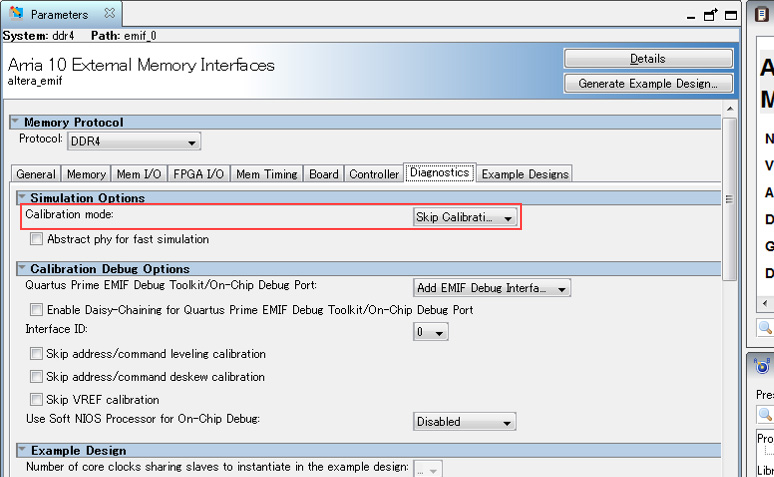Click Generate Example Design button
Image resolution: width=774 pixels, height=477 pixels.
pyautogui.click(x=647, y=84)
